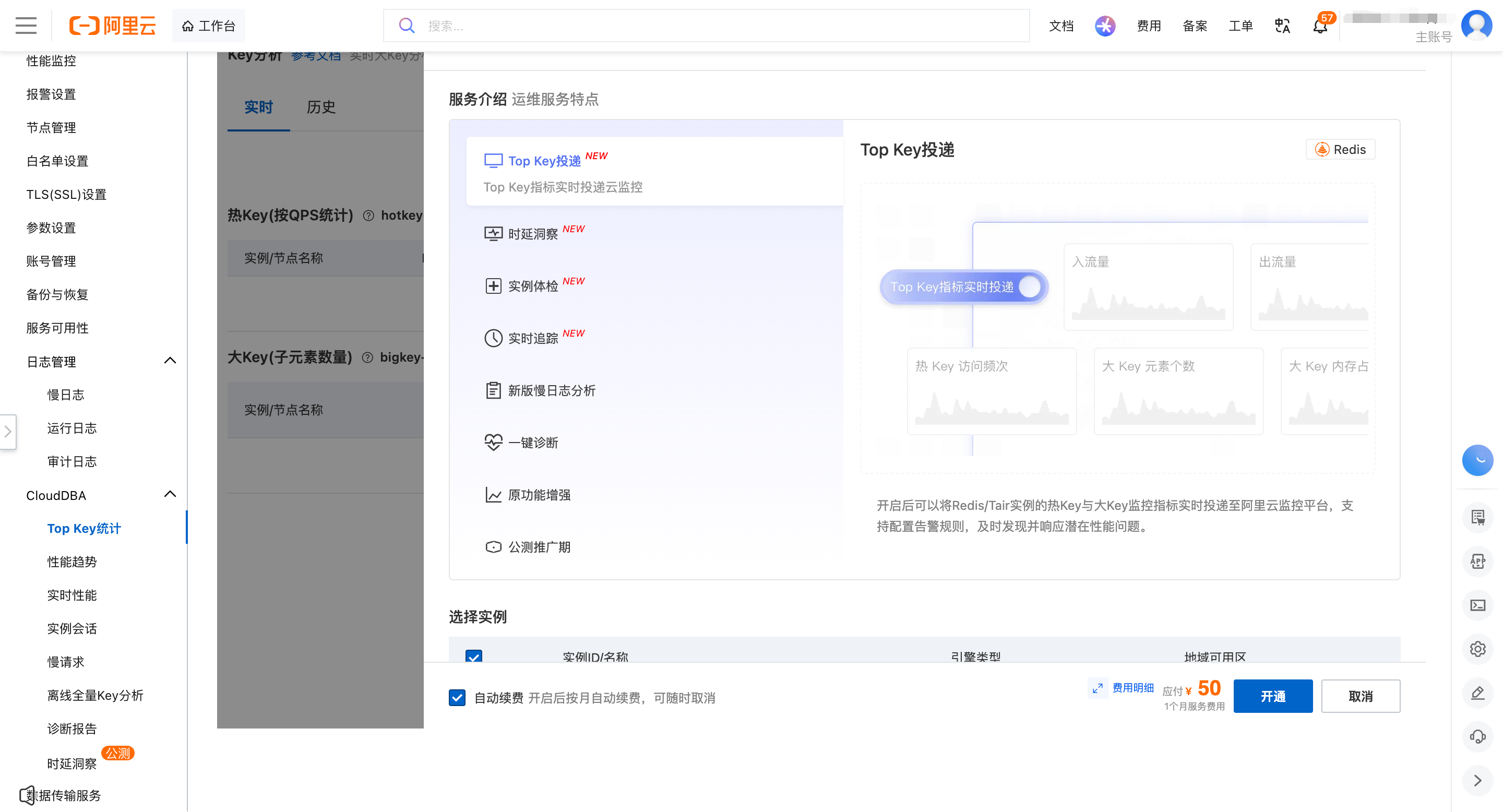Select Top Key统计 under CloudDBA
The width and height of the screenshot is (1503, 812).
pyautogui.click(x=84, y=528)
